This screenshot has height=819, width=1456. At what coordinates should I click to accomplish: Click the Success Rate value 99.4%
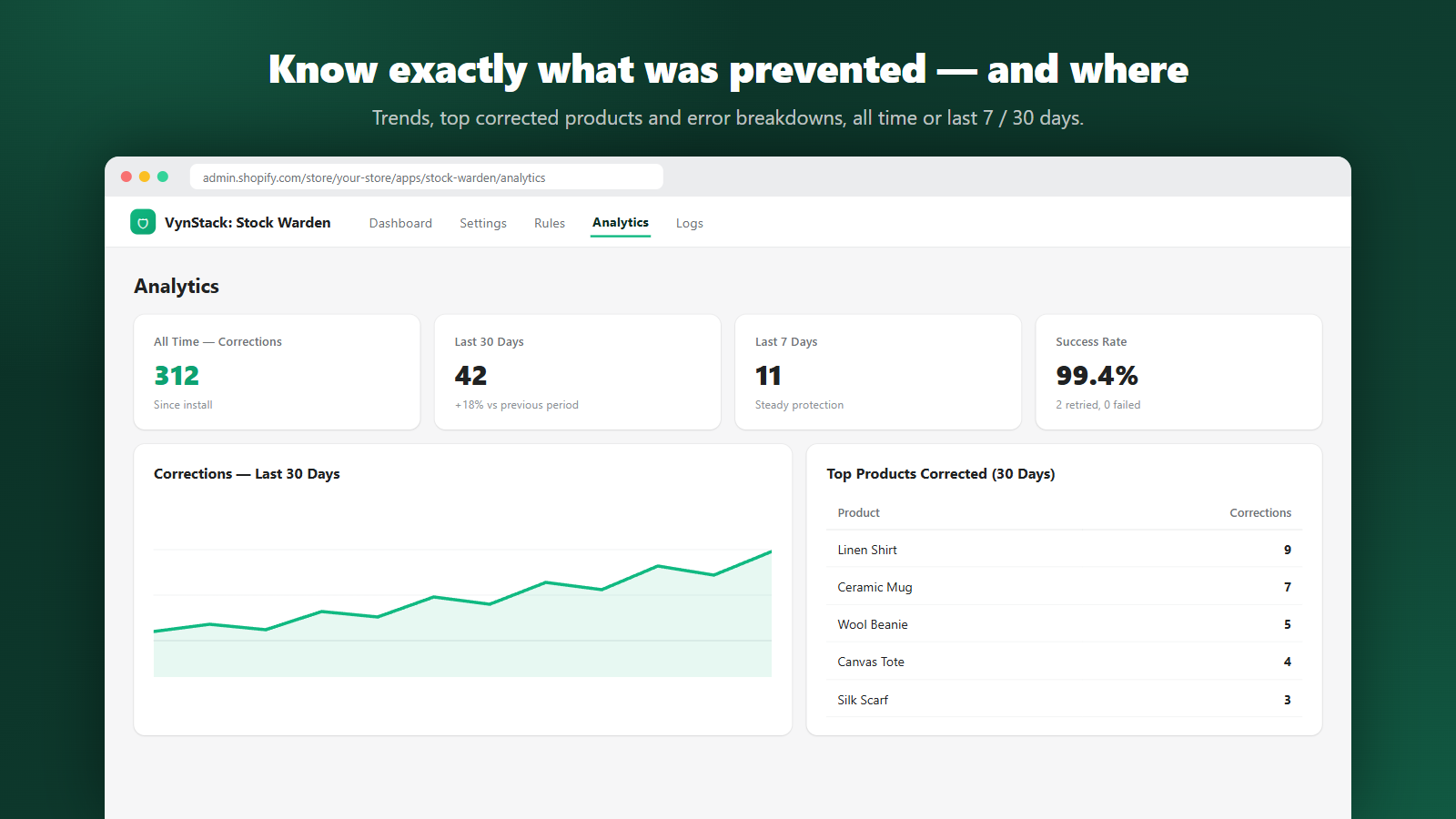[x=1097, y=375]
